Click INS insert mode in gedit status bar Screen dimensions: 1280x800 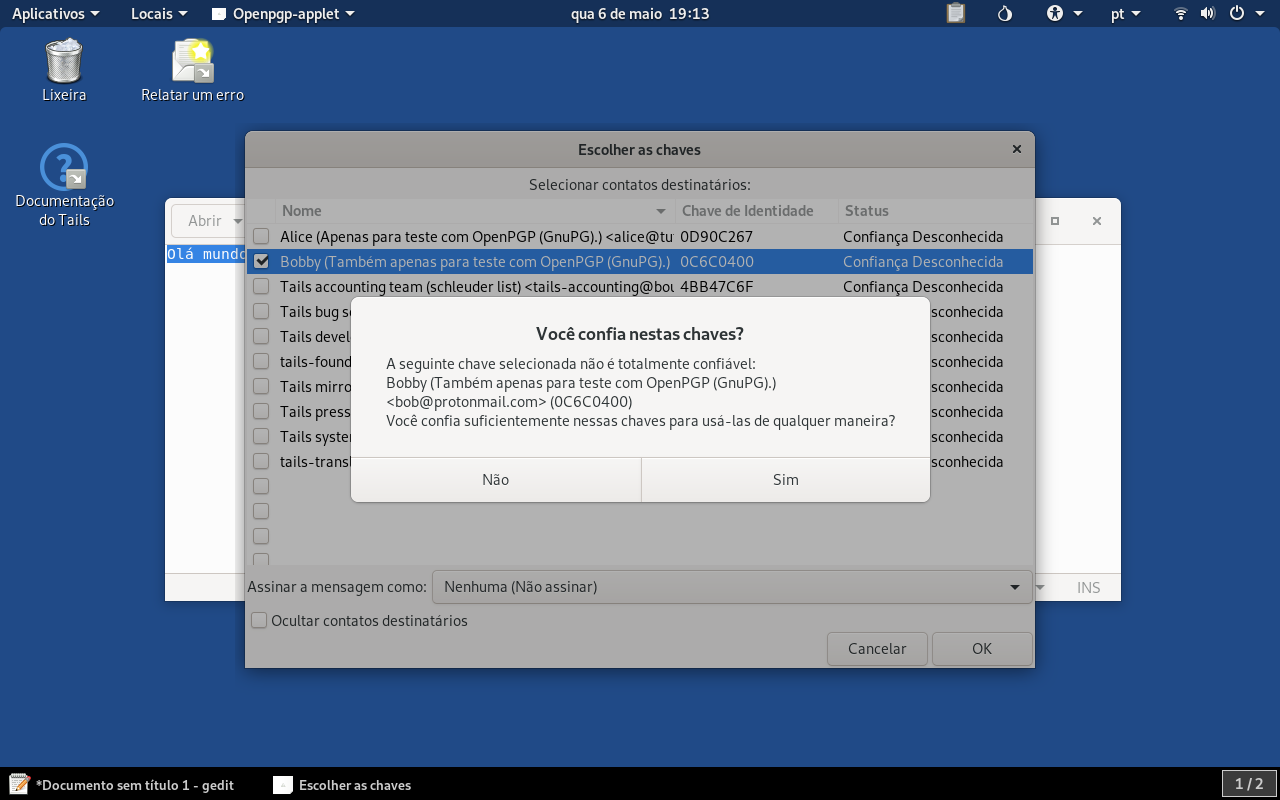tap(1089, 588)
